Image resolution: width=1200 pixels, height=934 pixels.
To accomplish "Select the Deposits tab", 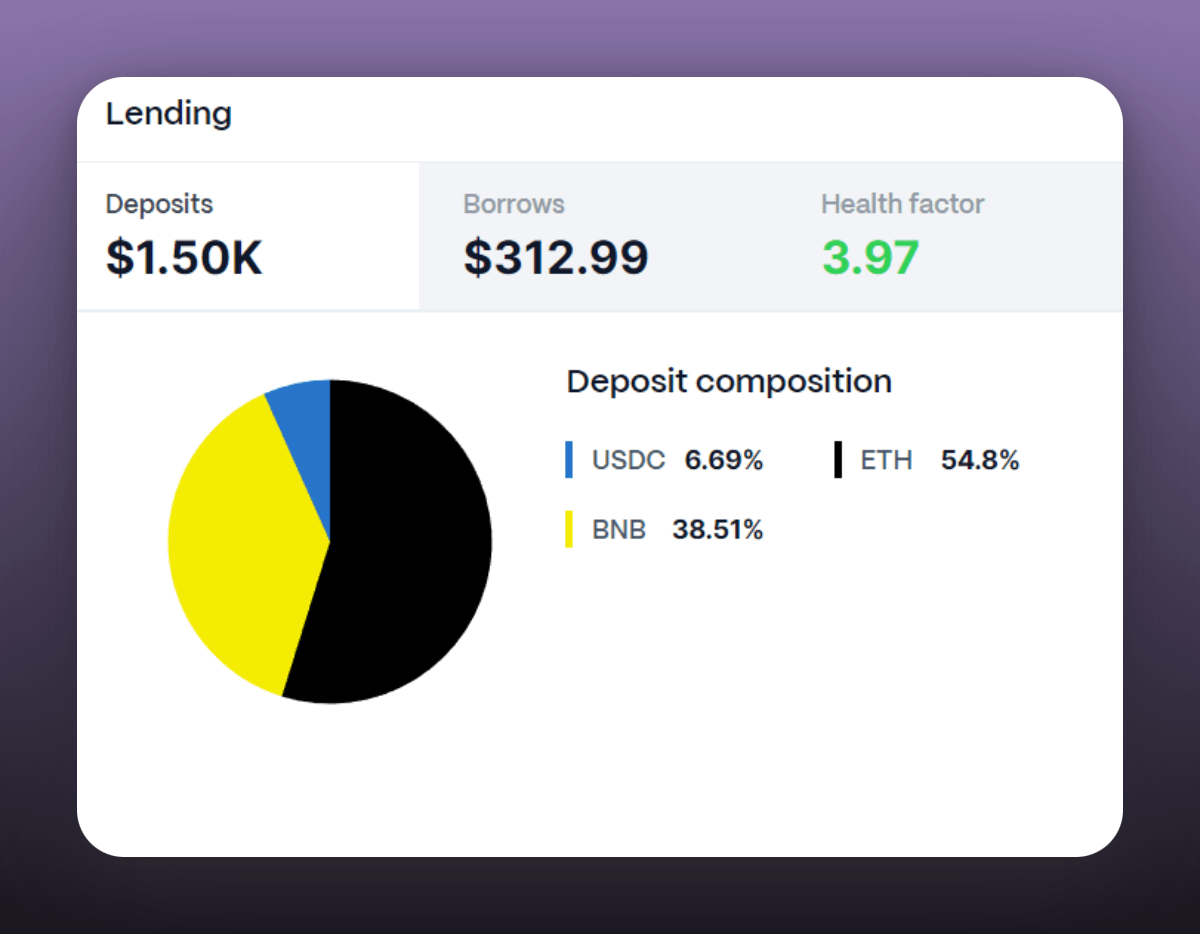I will click(x=160, y=204).
